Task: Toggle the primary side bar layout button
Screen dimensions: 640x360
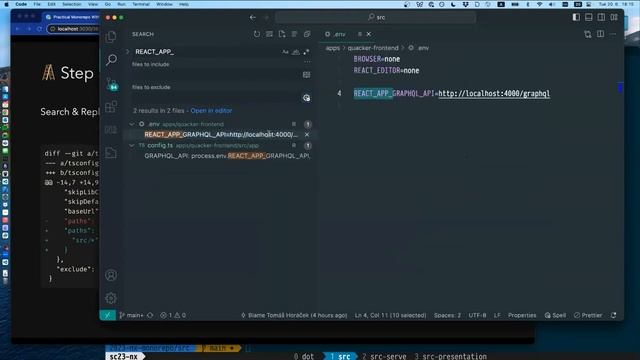Action: 576,17
